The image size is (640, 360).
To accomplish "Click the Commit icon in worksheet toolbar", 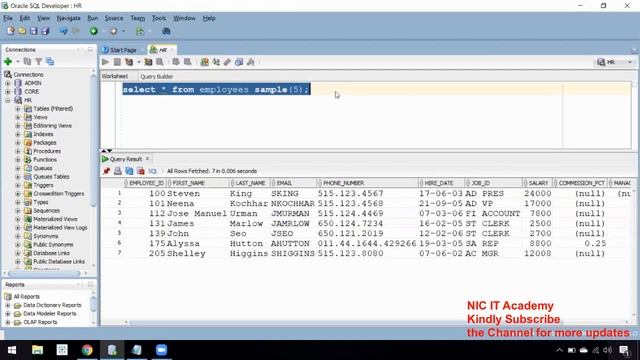I will click(176, 62).
